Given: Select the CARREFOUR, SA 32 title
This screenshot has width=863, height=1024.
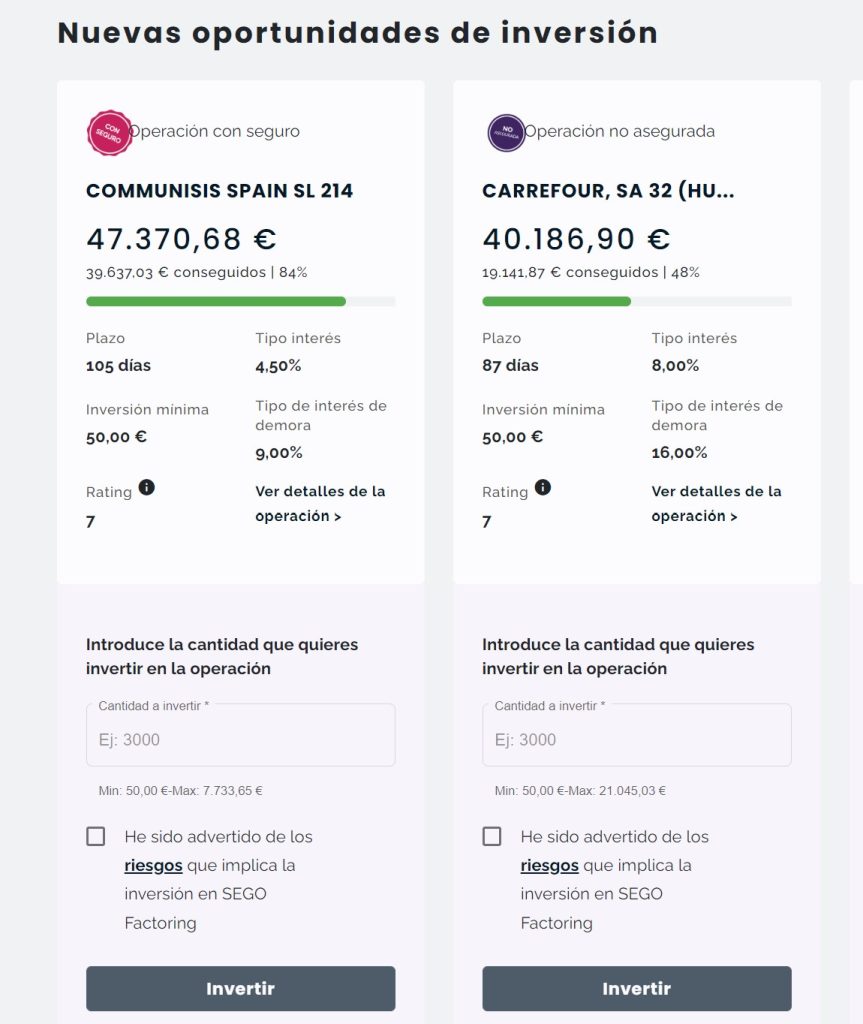Looking at the screenshot, I should 608,191.
